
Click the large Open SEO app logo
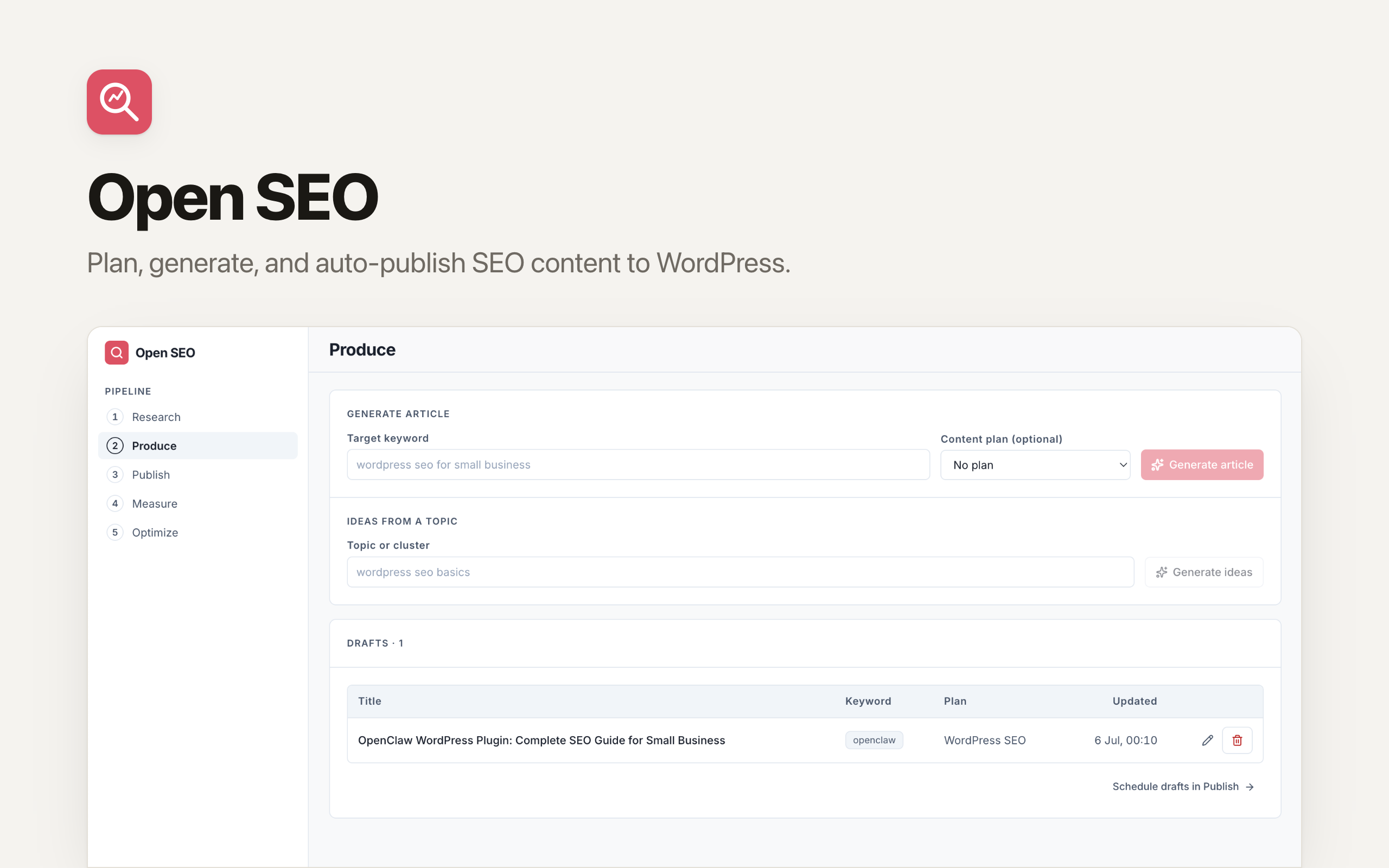pos(119,102)
